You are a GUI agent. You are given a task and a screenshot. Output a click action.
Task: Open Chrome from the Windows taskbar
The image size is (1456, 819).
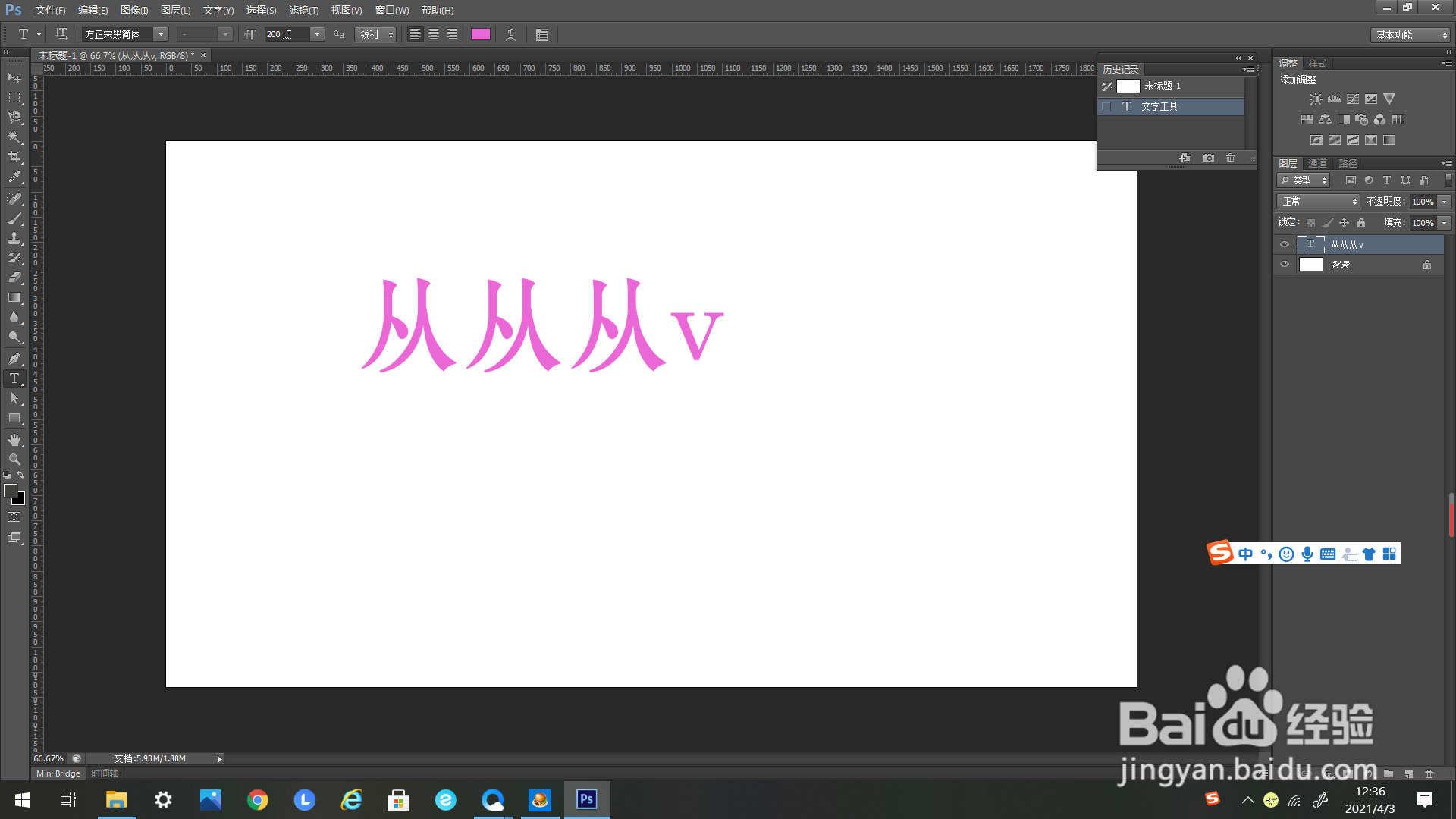(258, 800)
